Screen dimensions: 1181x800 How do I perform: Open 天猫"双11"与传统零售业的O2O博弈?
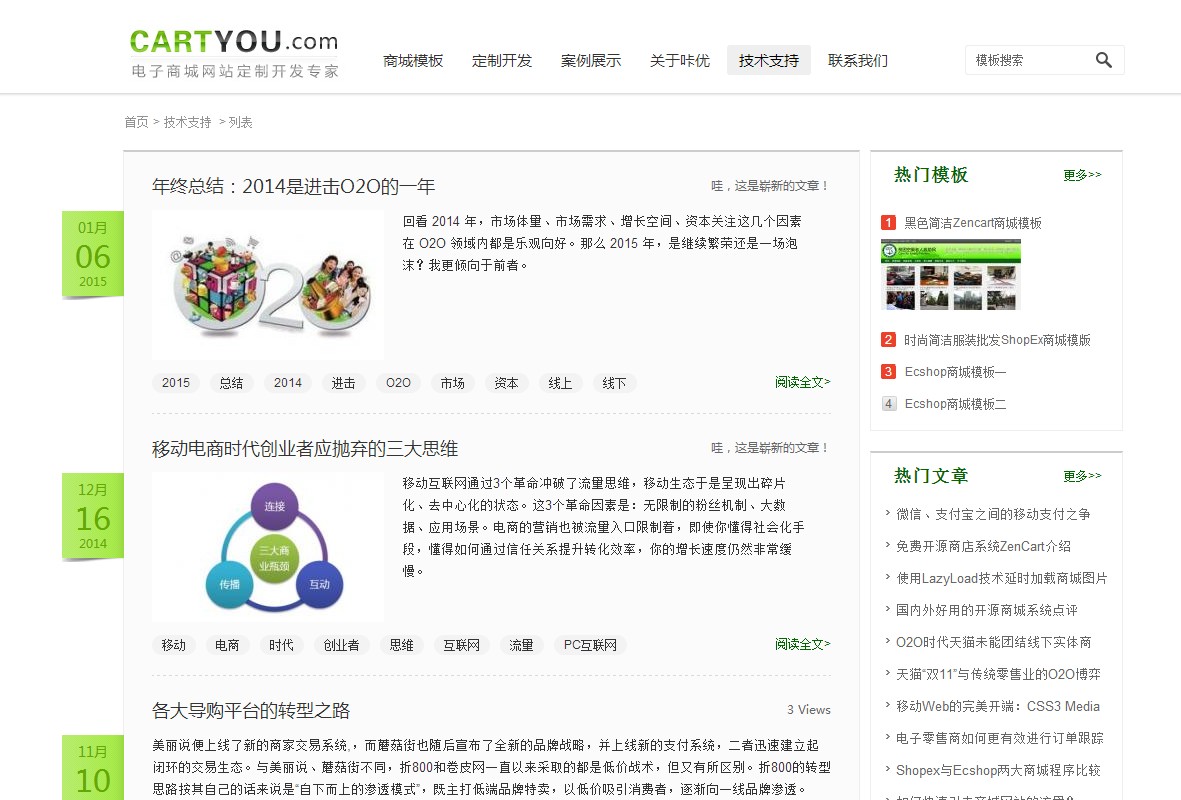coord(998,674)
